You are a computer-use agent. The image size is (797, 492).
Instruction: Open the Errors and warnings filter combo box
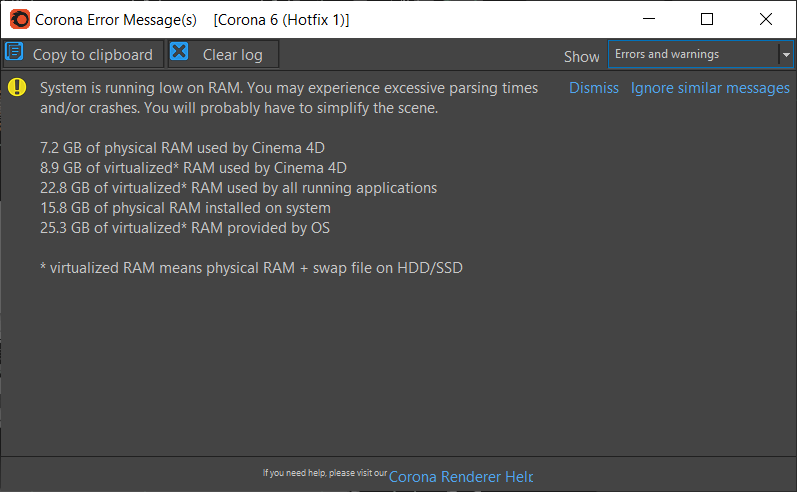[x=693, y=55]
